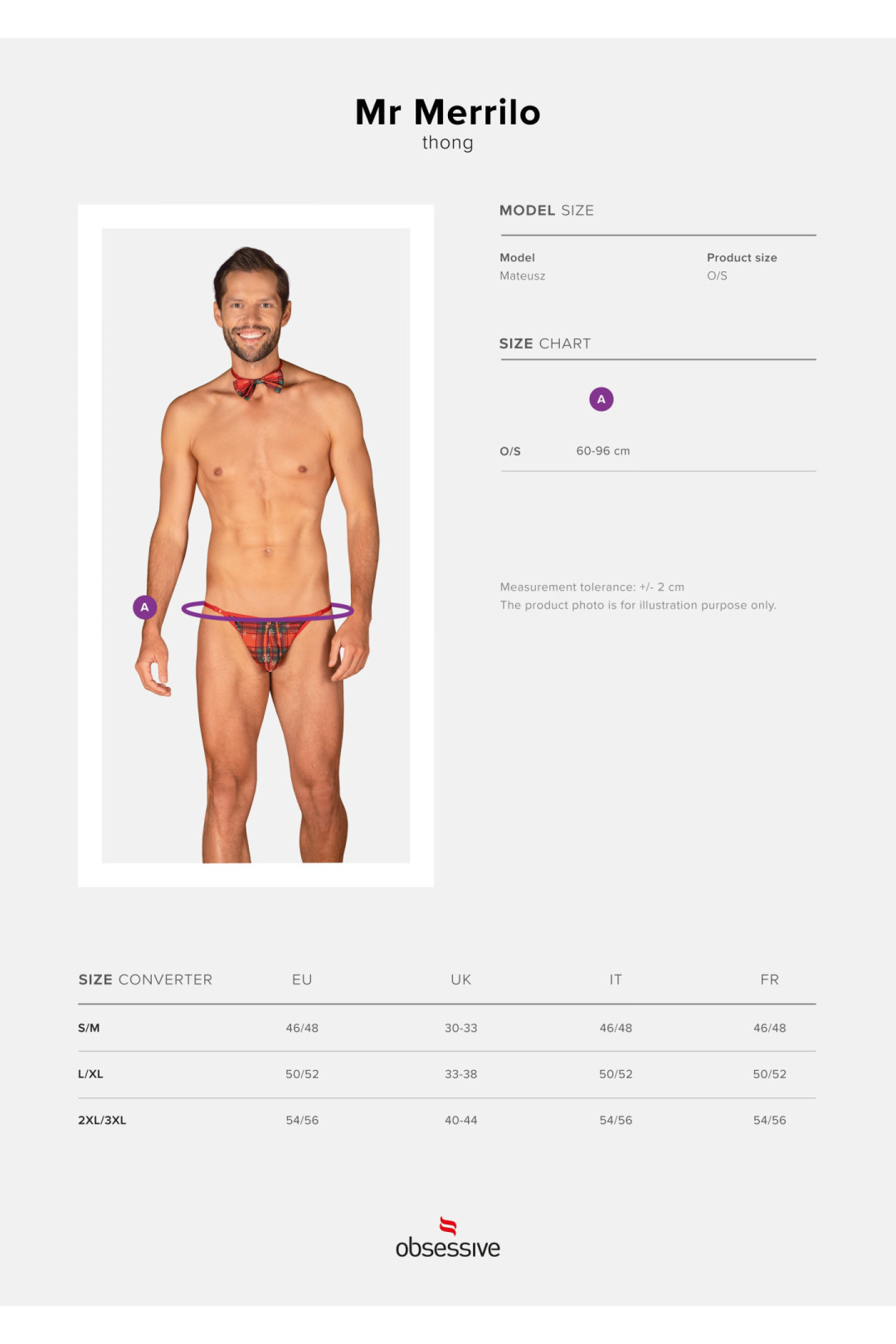Select the IT column header
Viewport: 896px width, 1344px height.
(616, 980)
